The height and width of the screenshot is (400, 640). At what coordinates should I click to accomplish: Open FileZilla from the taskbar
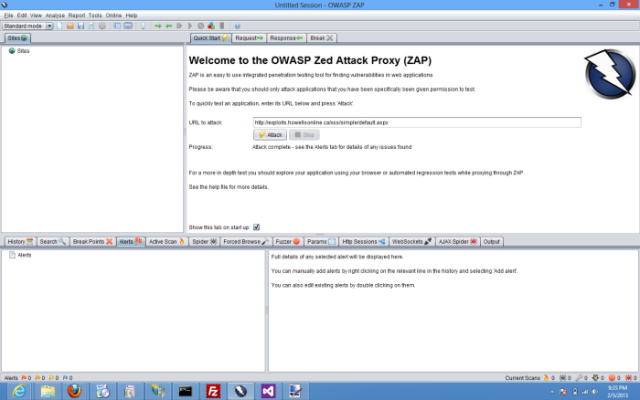(213, 391)
